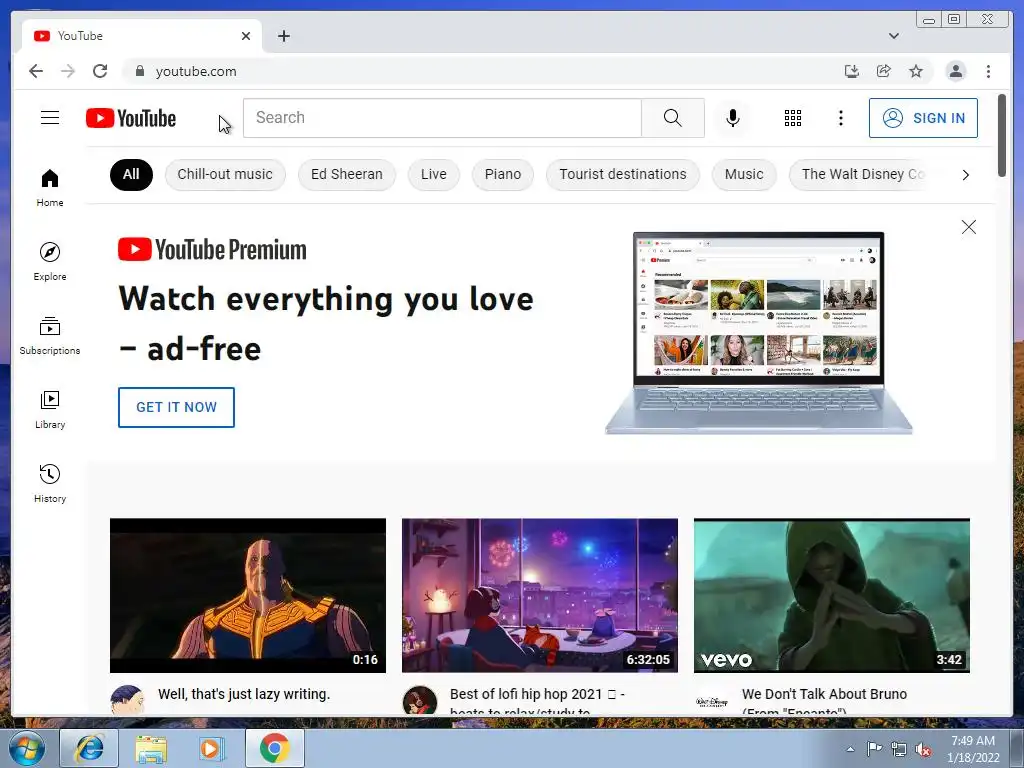Image resolution: width=1024 pixels, height=768 pixels.
Task: Click the page vertical scrollbar
Action: [1002, 135]
